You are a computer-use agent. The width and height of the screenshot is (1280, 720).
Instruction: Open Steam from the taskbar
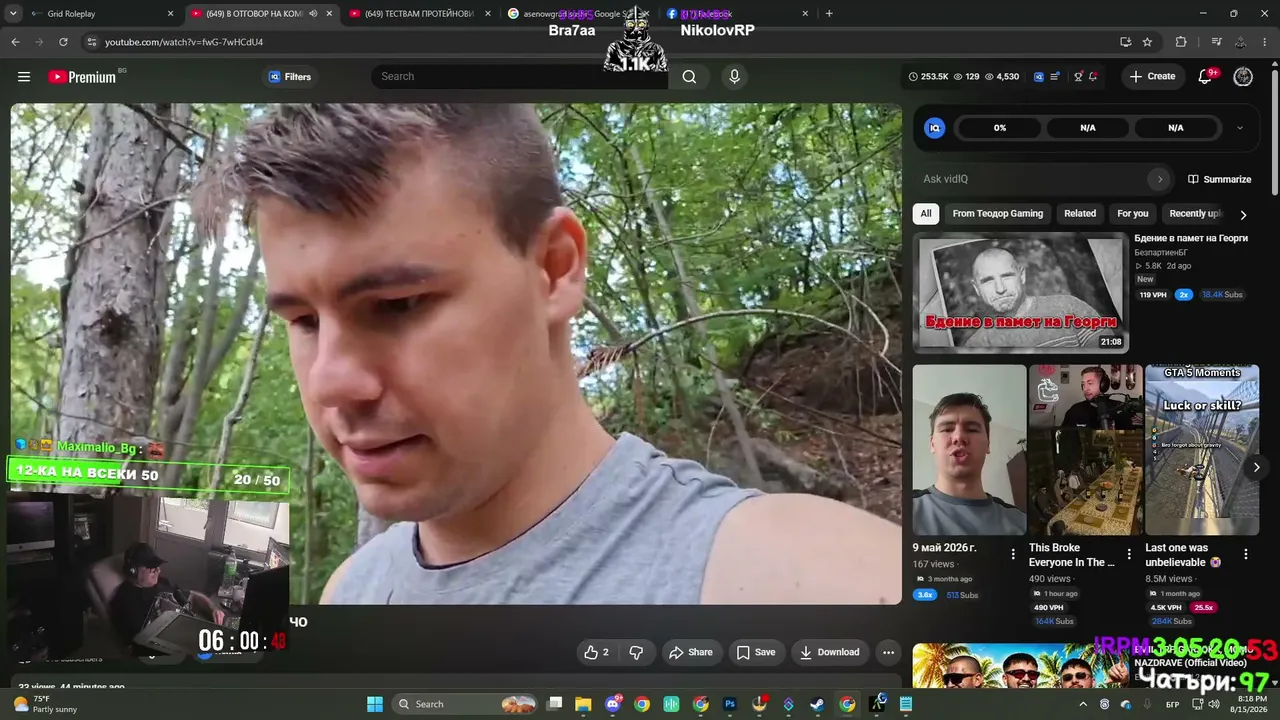[x=817, y=704]
